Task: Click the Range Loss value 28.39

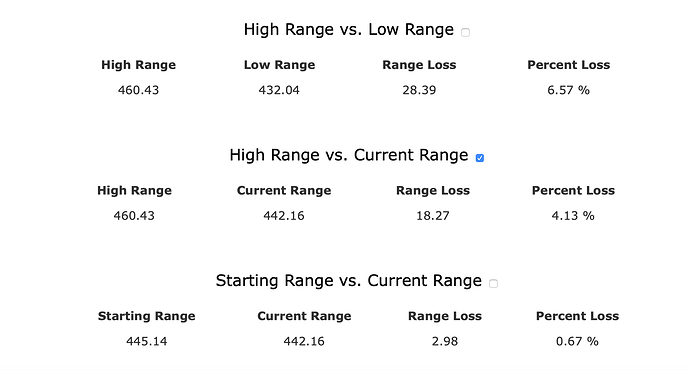Action: pos(419,90)
